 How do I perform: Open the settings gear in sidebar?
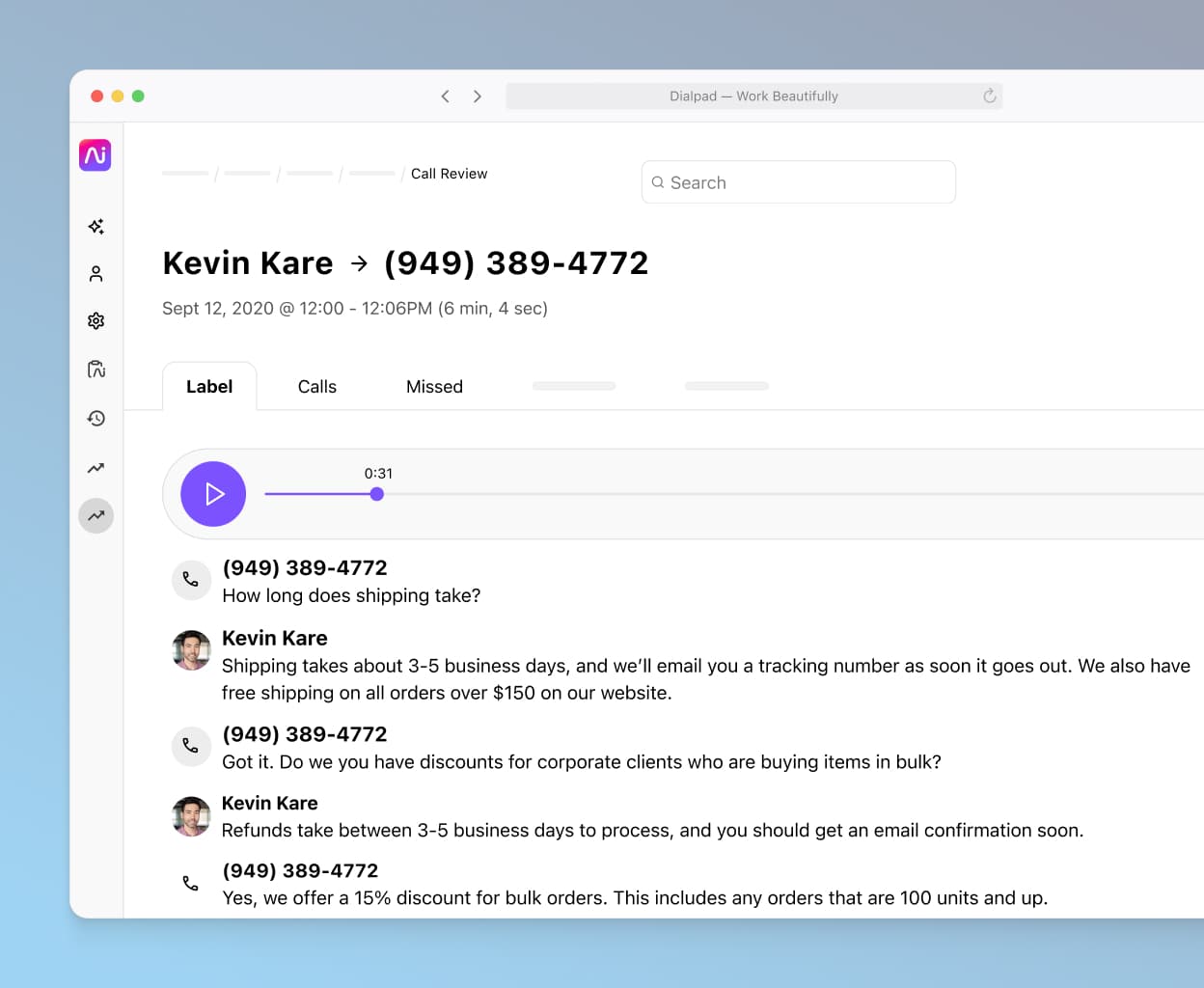coord(95,320)
